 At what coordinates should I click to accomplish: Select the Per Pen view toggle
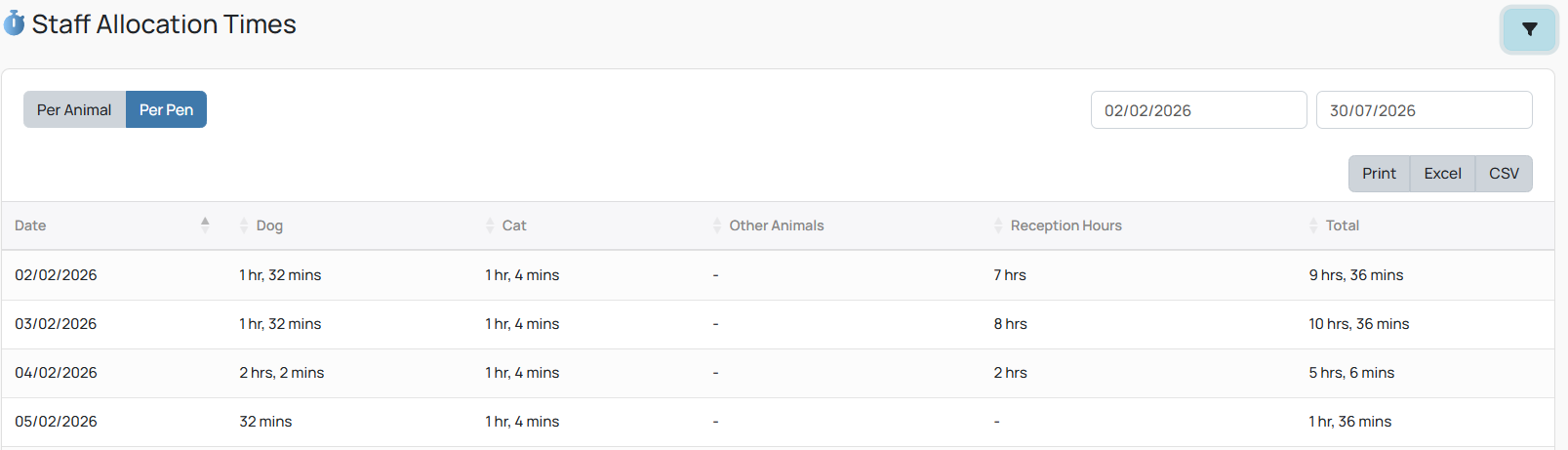(166, 109)
